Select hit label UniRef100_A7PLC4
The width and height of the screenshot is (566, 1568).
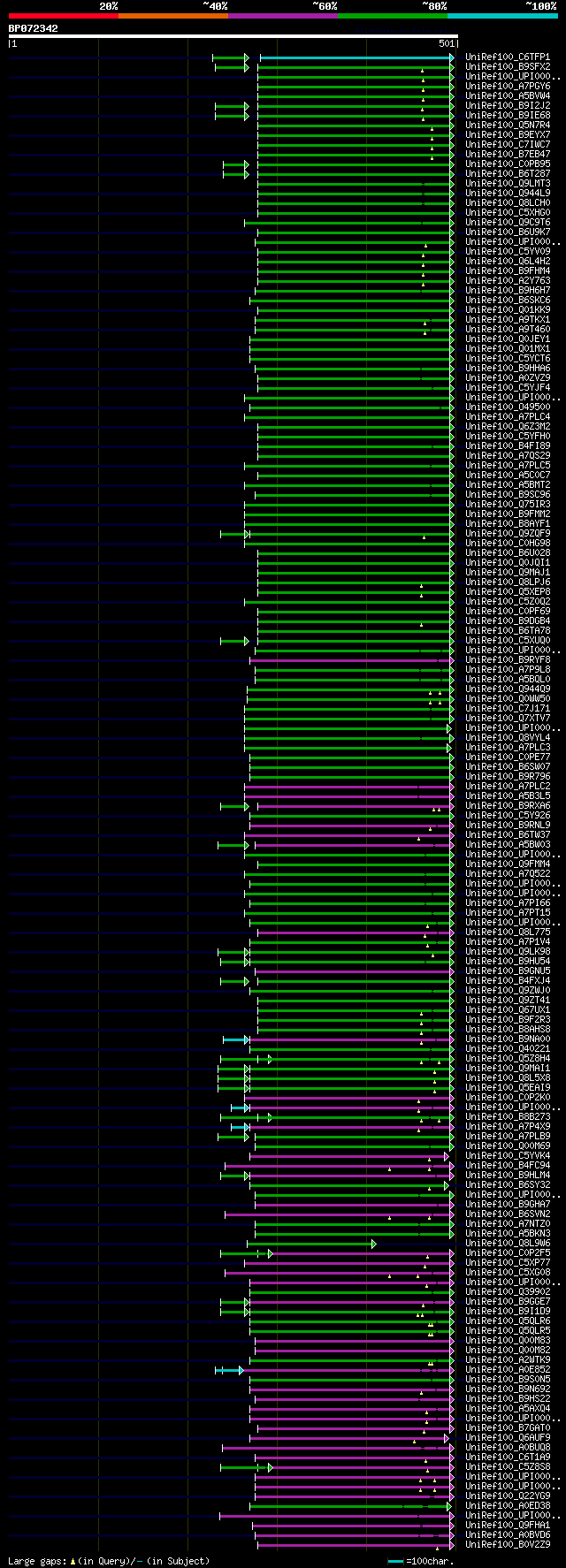tap(508, 416)
